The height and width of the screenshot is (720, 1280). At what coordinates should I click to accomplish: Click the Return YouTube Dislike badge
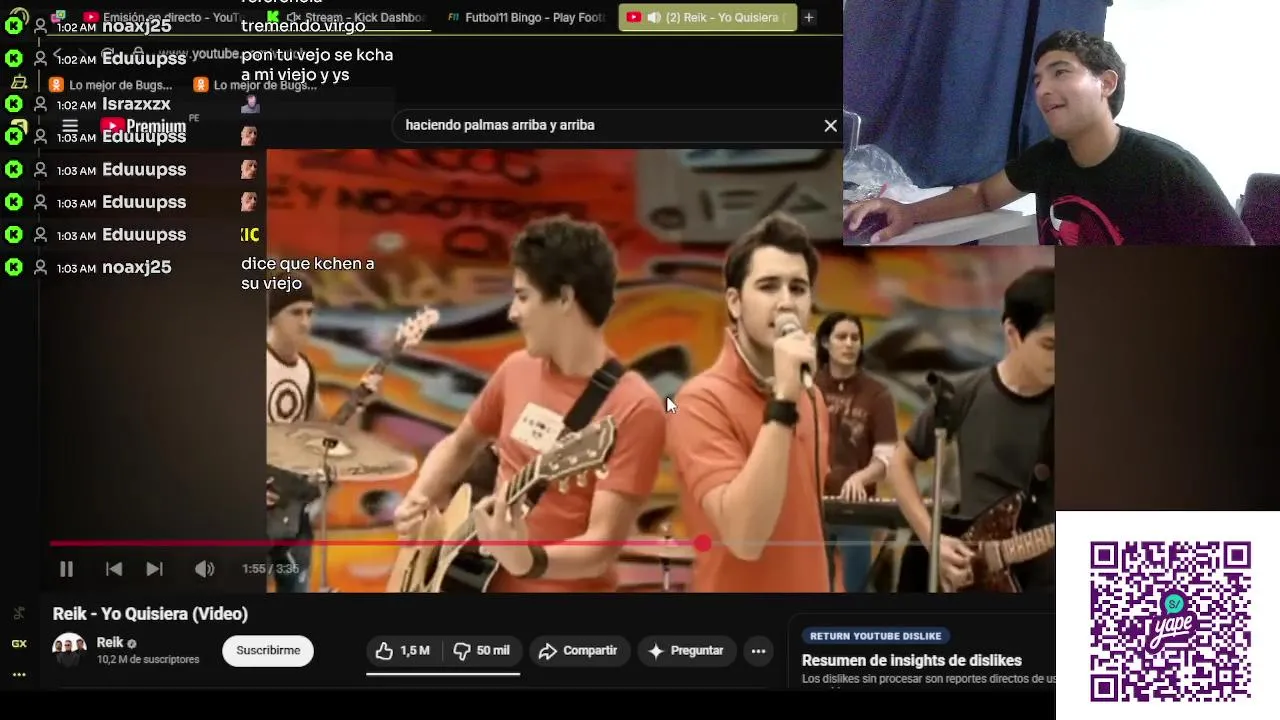click(875, 636)
